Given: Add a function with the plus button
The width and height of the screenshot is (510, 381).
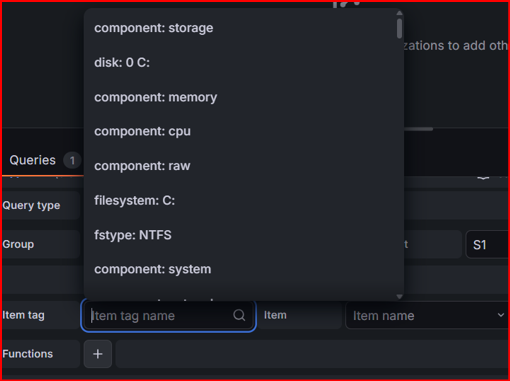Looking at the screenshot, I should point(98,354).
